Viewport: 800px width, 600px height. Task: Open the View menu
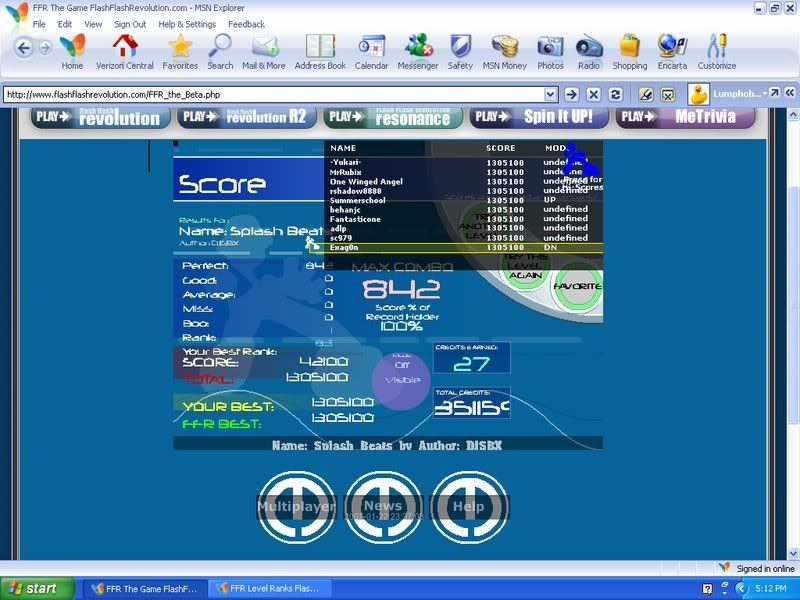(x=93, y=24)
